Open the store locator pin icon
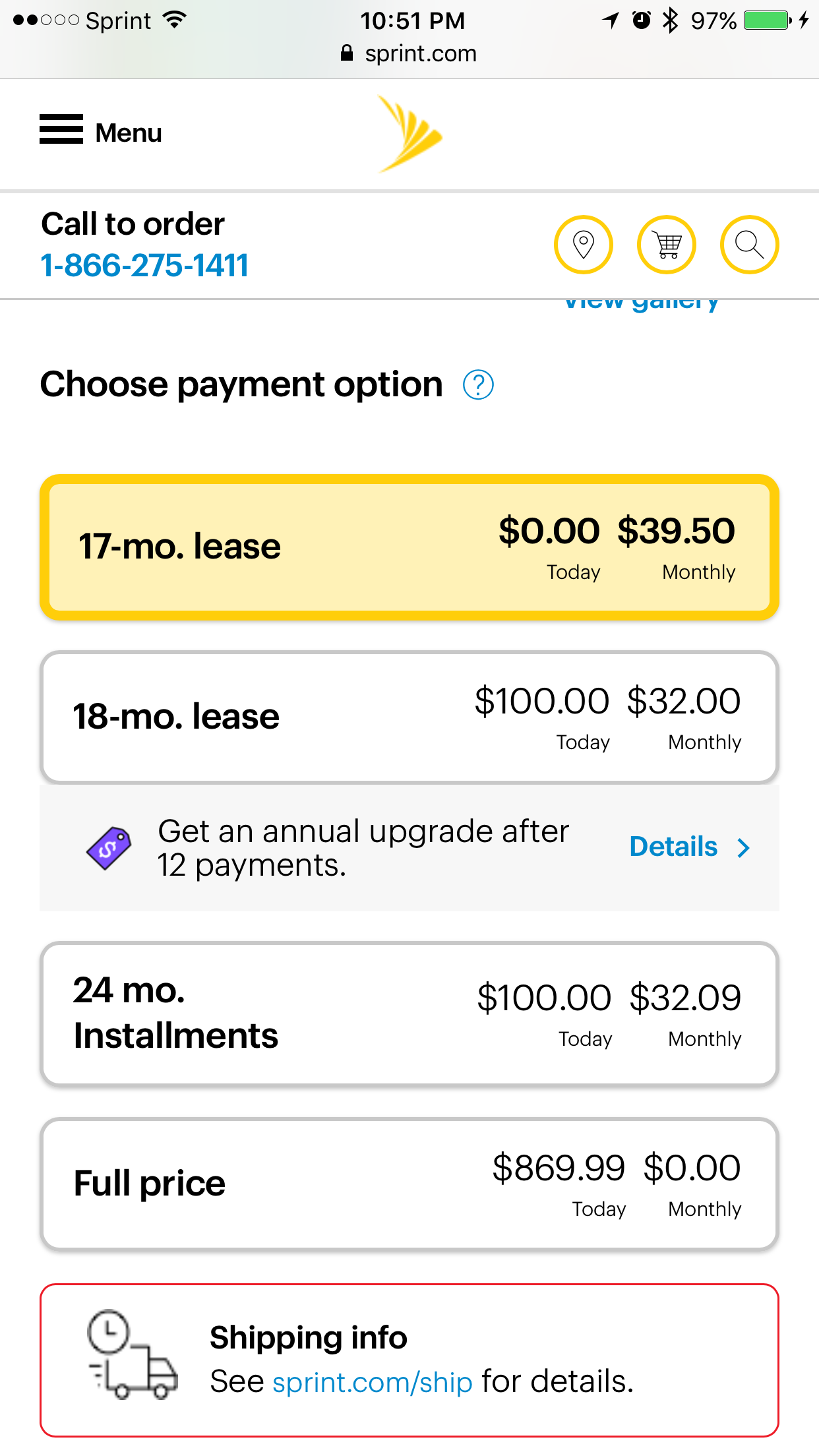The image size is (819, 1456). [x=584, y=245]
